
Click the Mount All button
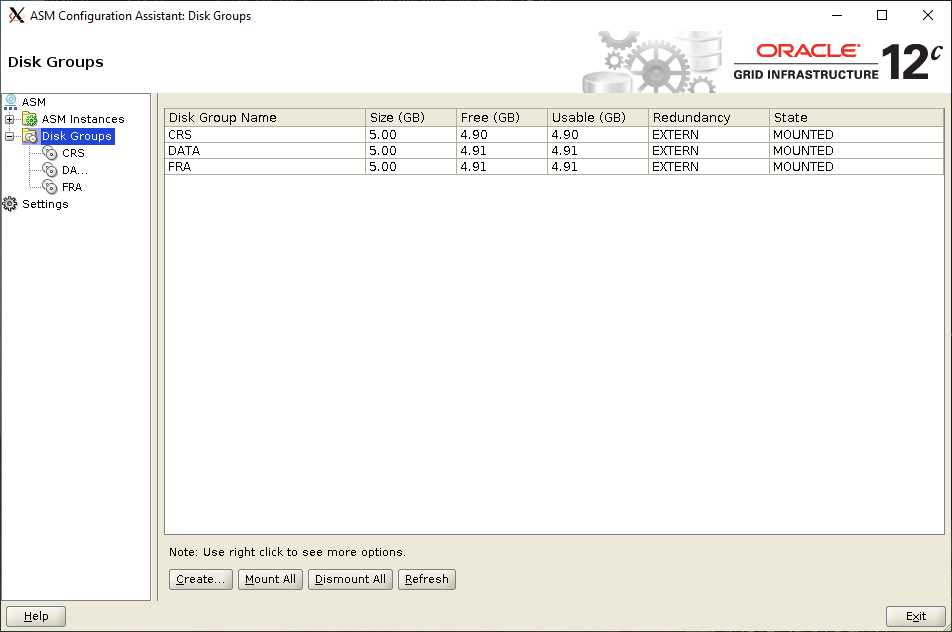click(270, 579)
